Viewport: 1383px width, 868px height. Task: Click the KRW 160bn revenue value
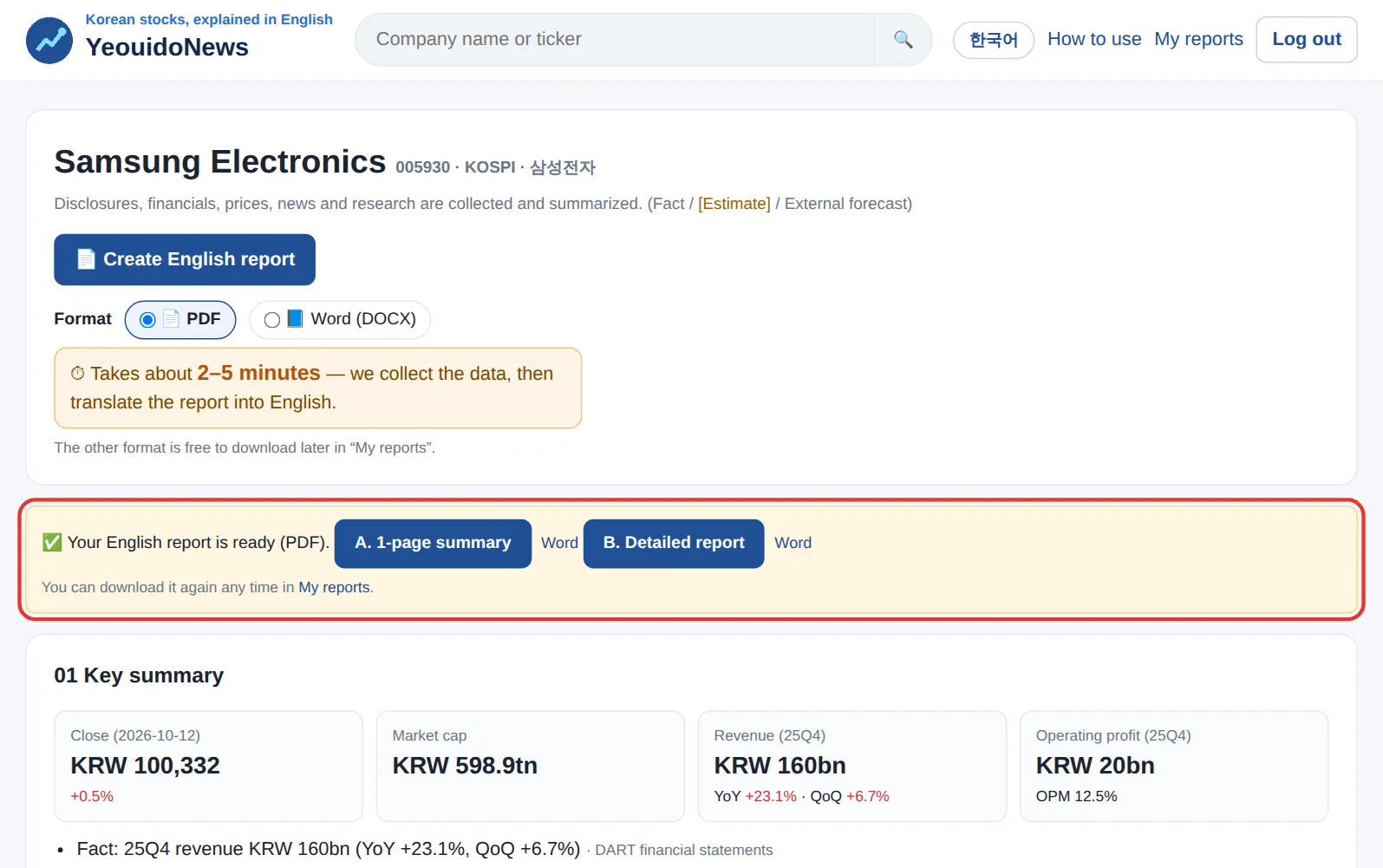click(x=780, y=766)
